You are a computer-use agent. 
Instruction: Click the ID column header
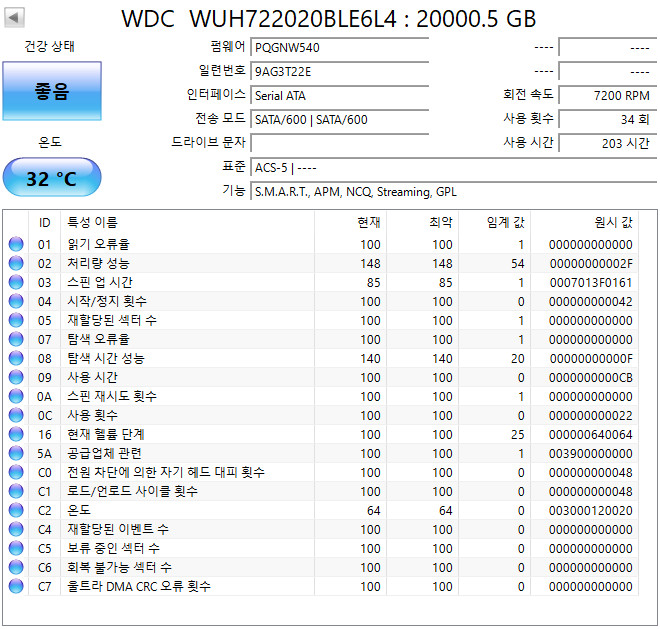coord(44,222)
